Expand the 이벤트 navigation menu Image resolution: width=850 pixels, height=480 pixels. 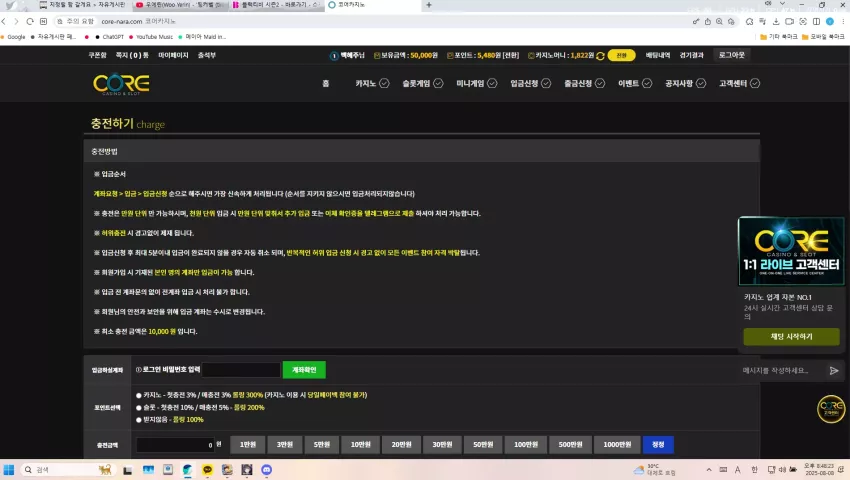tap(635, 84)
